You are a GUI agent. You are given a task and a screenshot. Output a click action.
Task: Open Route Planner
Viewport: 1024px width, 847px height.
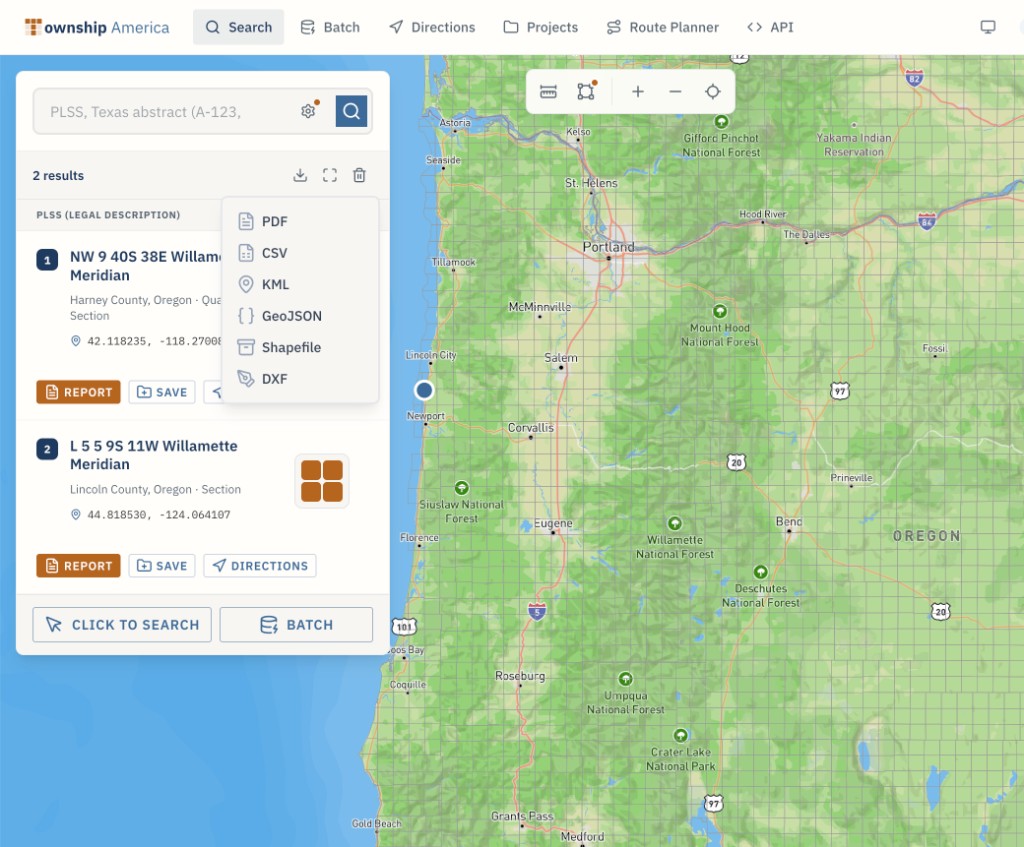pyautogui.click(x=663, y=27)
